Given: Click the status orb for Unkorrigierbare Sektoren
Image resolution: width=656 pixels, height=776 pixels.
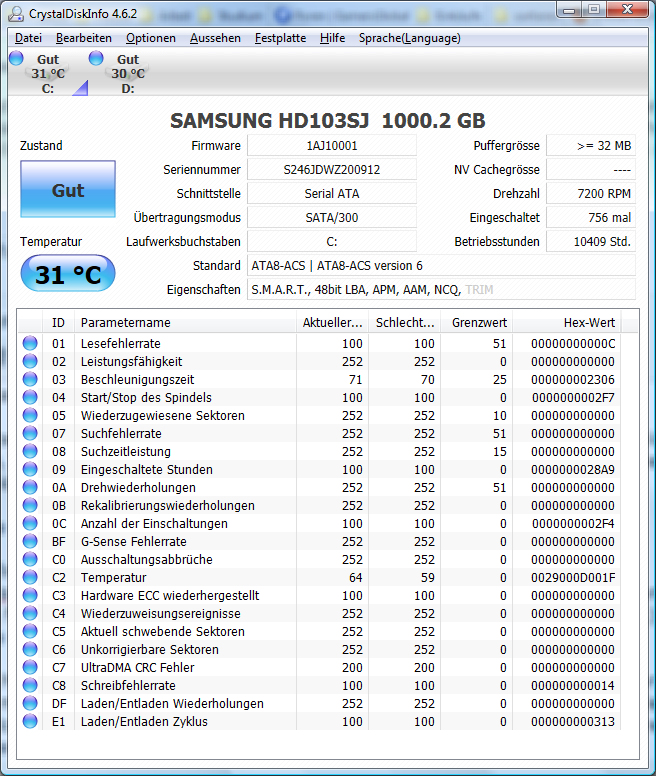Looking at the screenshot, I should click(30, 649).
